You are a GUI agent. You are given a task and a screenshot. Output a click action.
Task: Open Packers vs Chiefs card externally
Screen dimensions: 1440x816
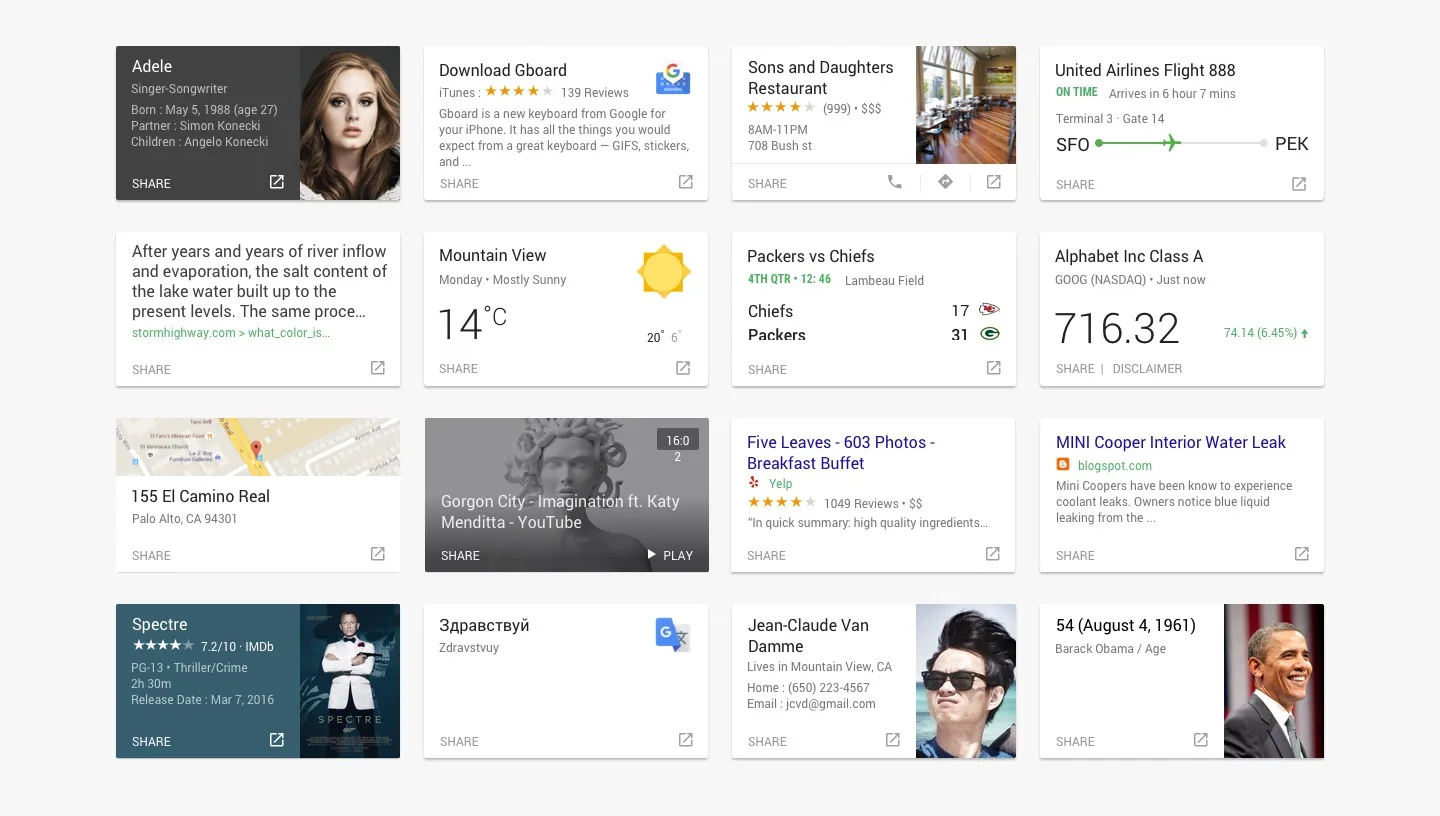coord(994,368)
